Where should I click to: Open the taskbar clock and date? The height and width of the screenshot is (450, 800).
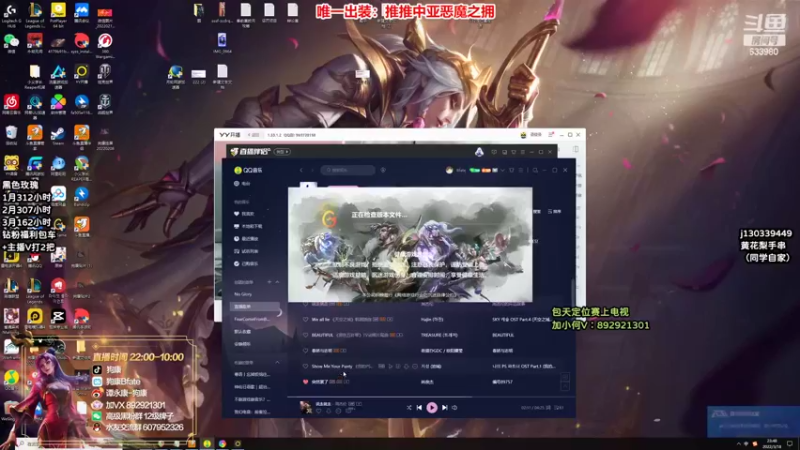772,443
